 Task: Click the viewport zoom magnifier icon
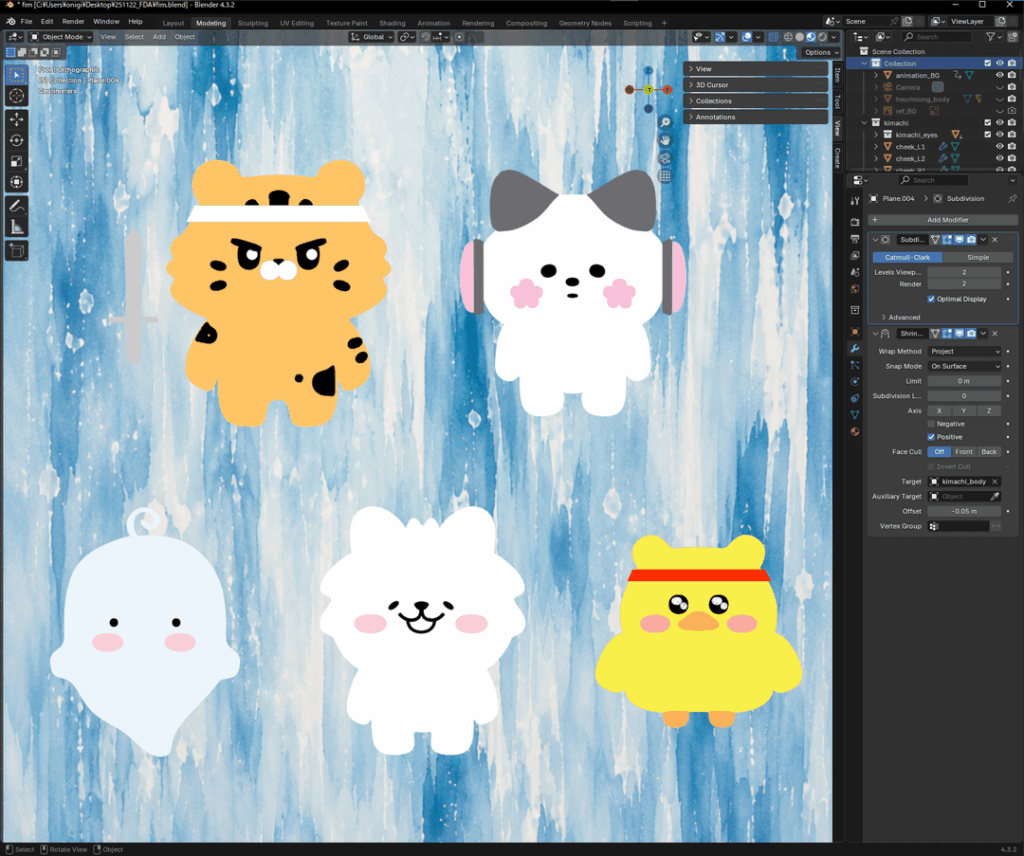click(x=665, y=123)
